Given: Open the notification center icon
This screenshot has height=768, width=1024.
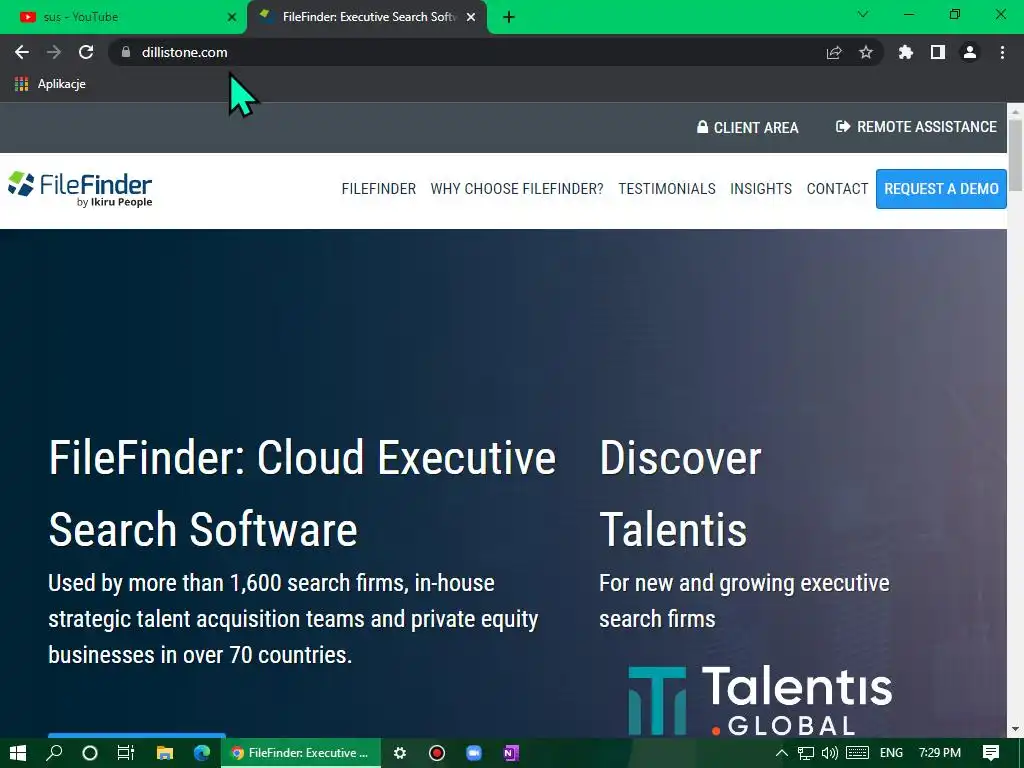Looking at the screenshot, I should 991,753.
